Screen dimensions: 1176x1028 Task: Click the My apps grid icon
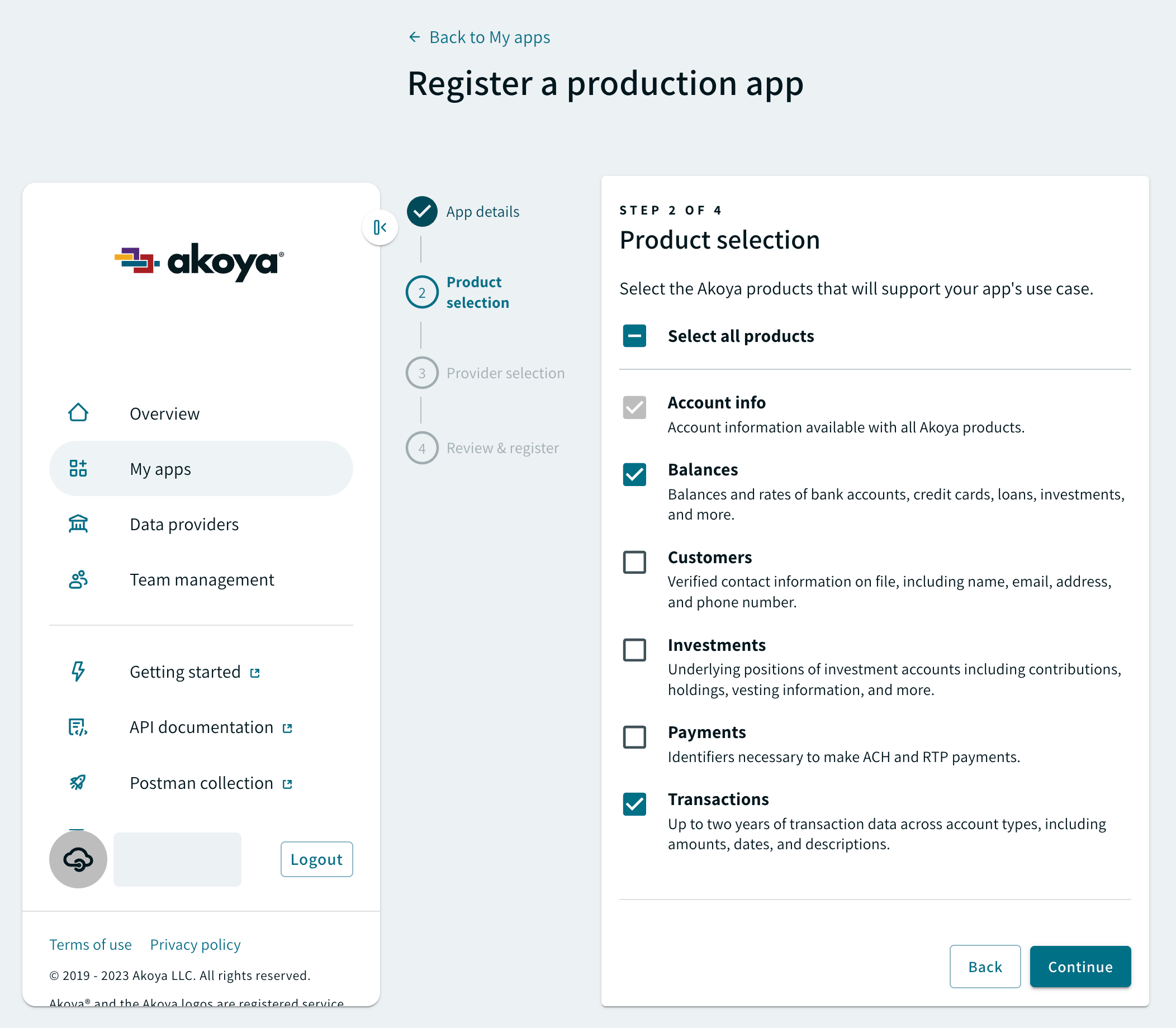[x=78, y=469]
